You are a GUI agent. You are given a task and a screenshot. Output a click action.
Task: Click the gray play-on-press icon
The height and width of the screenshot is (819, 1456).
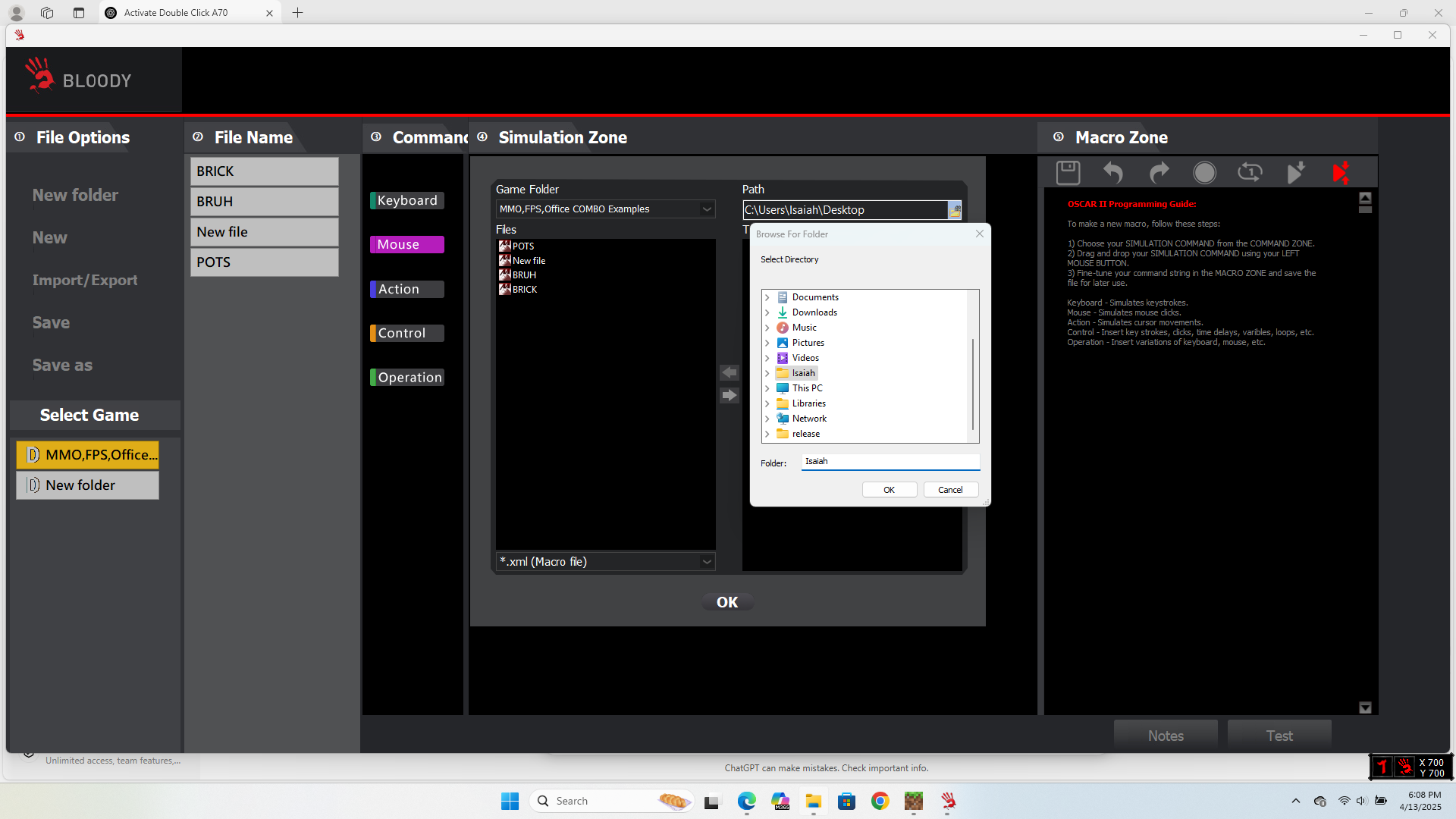pyautogui.click(x=1296, y=173)
